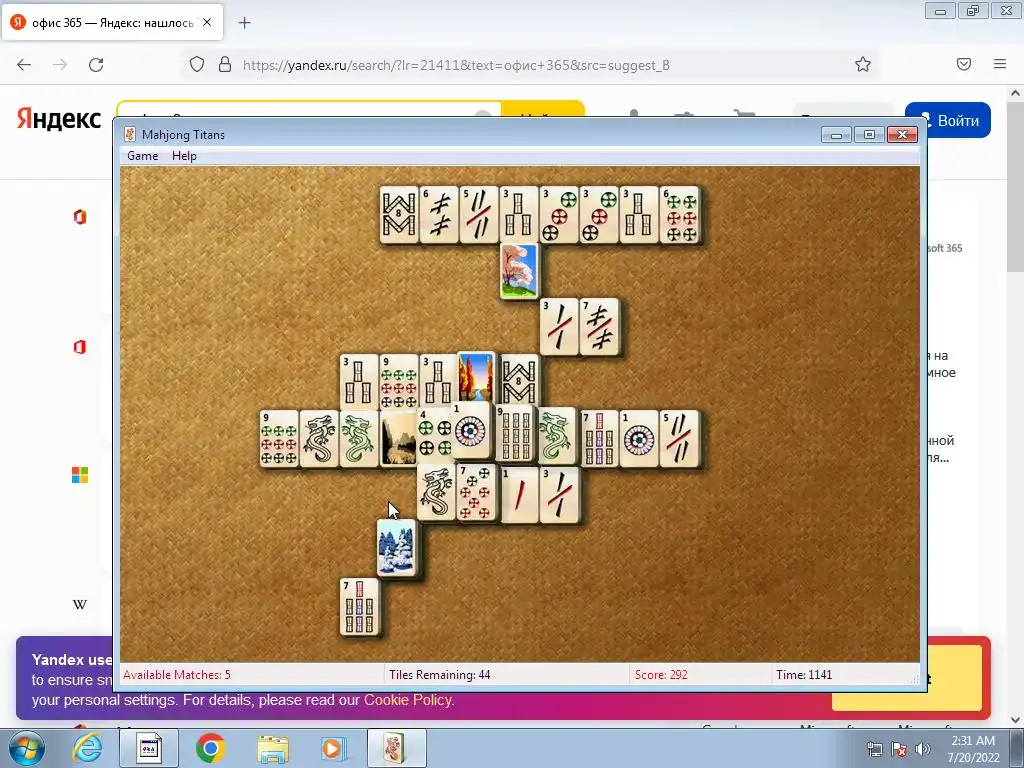Click the autumn trees season tile
The image size is (1024, 768).
[x=477, y=379]
